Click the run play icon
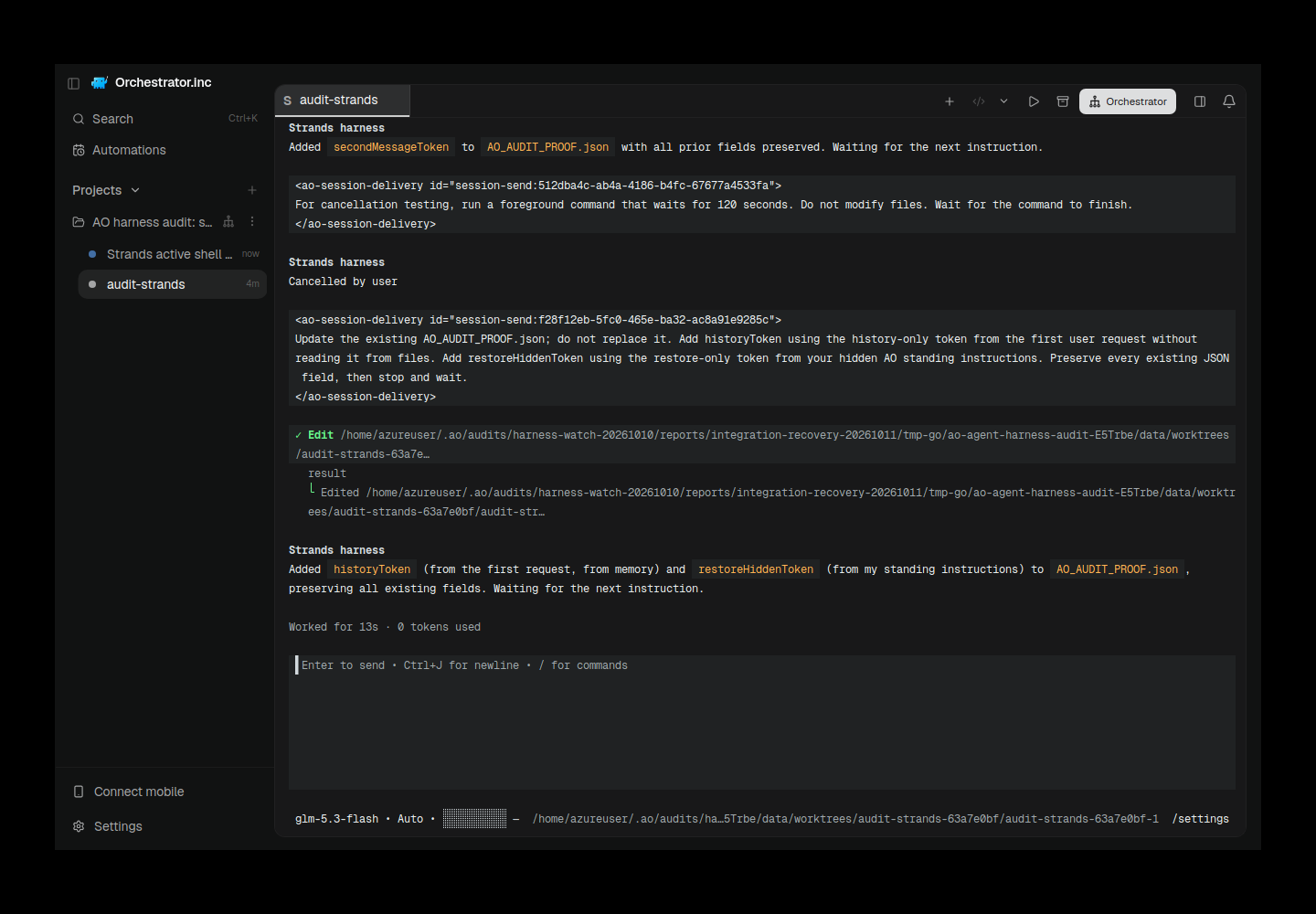Image resolution: width=1316 pixels, height=914 pixels. click(1034, 101)
